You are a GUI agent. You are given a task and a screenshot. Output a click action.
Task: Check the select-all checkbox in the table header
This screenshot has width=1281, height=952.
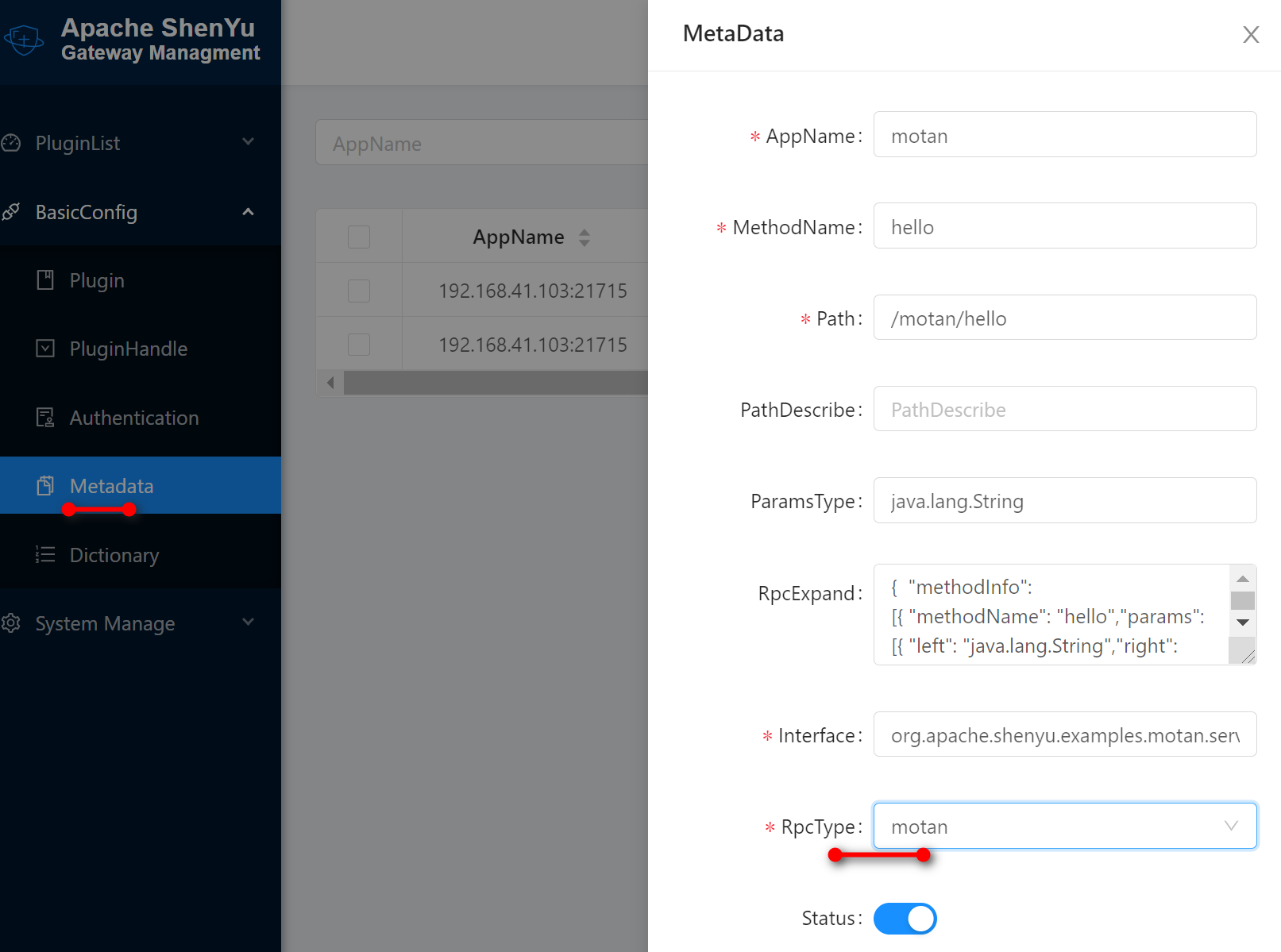click(358, 237)
